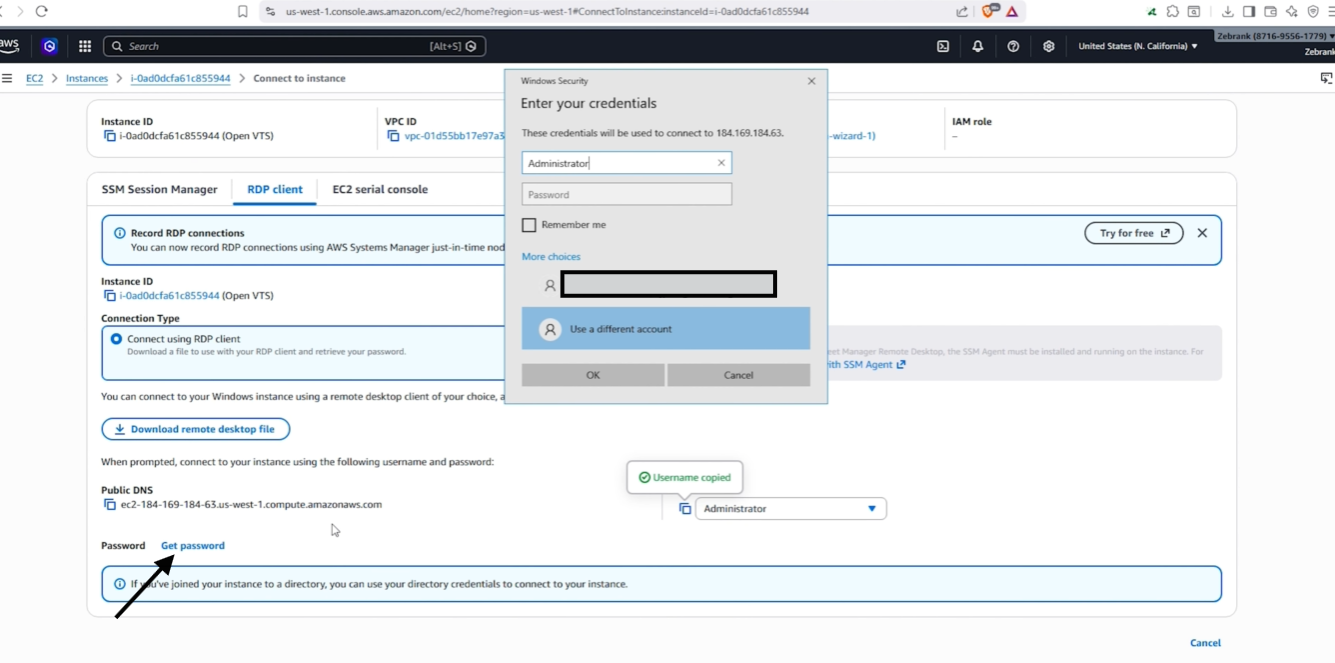Select Use a different account option
1335x663 pixels.
click(666, 329)
